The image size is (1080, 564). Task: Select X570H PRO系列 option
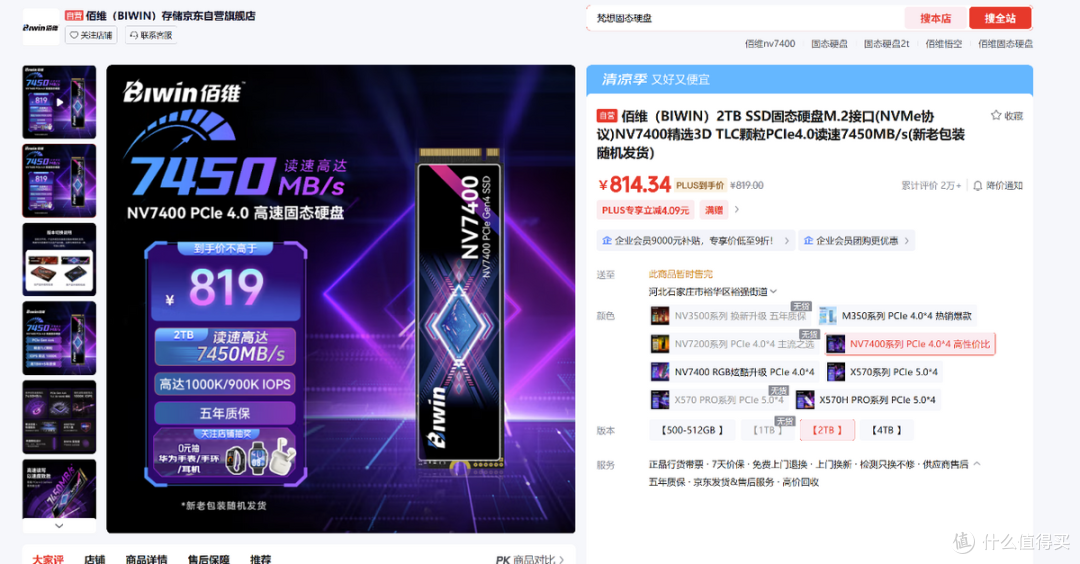pyautogui.click(x=868, y=399)
